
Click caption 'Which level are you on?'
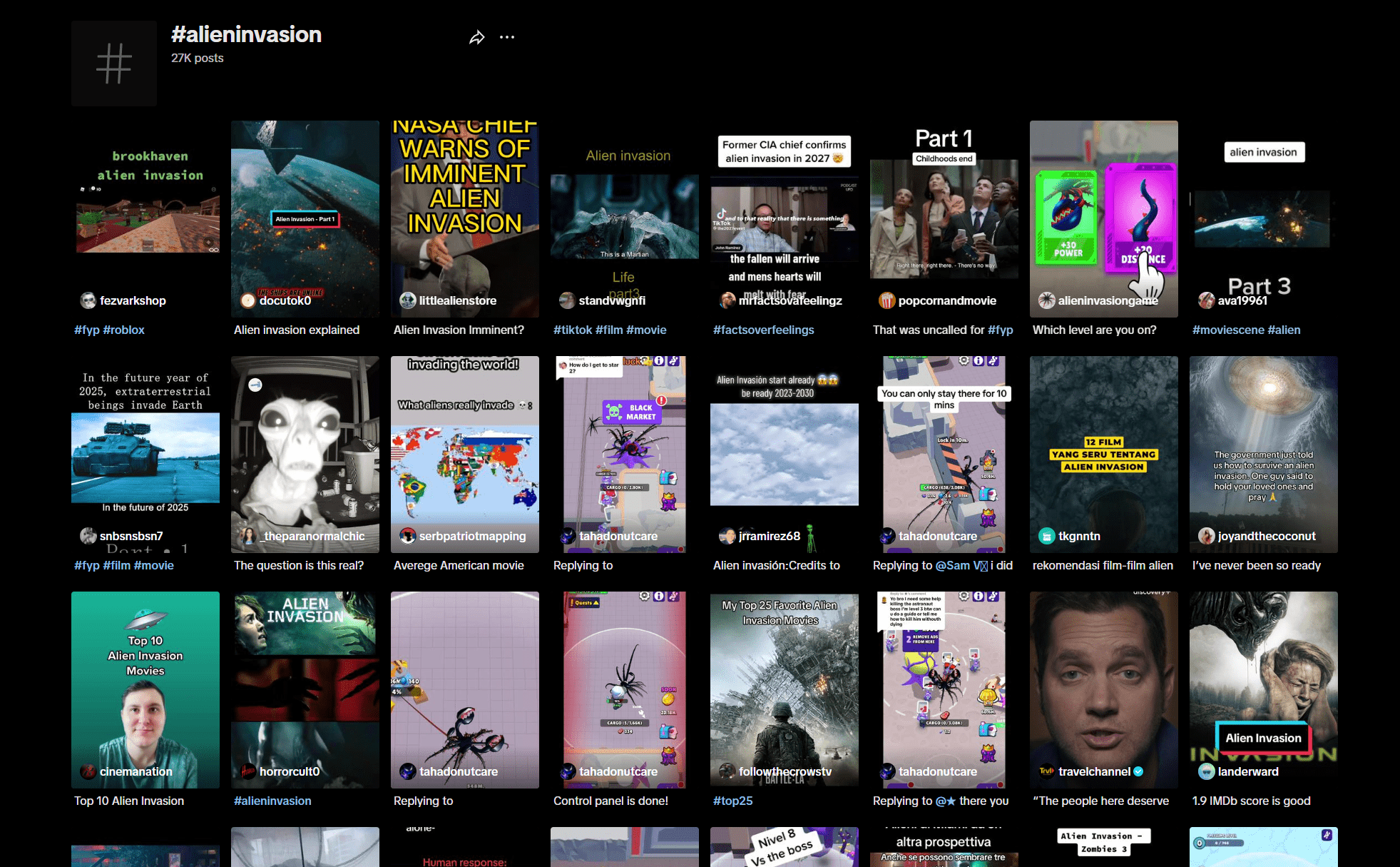tap(1095, 330)
